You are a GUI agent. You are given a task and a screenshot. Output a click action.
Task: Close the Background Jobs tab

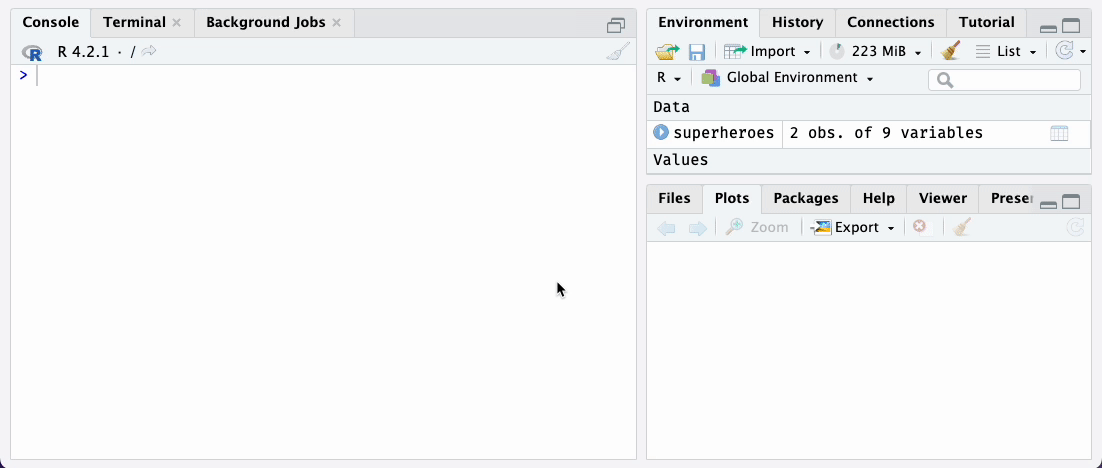(x=336, y=23)
